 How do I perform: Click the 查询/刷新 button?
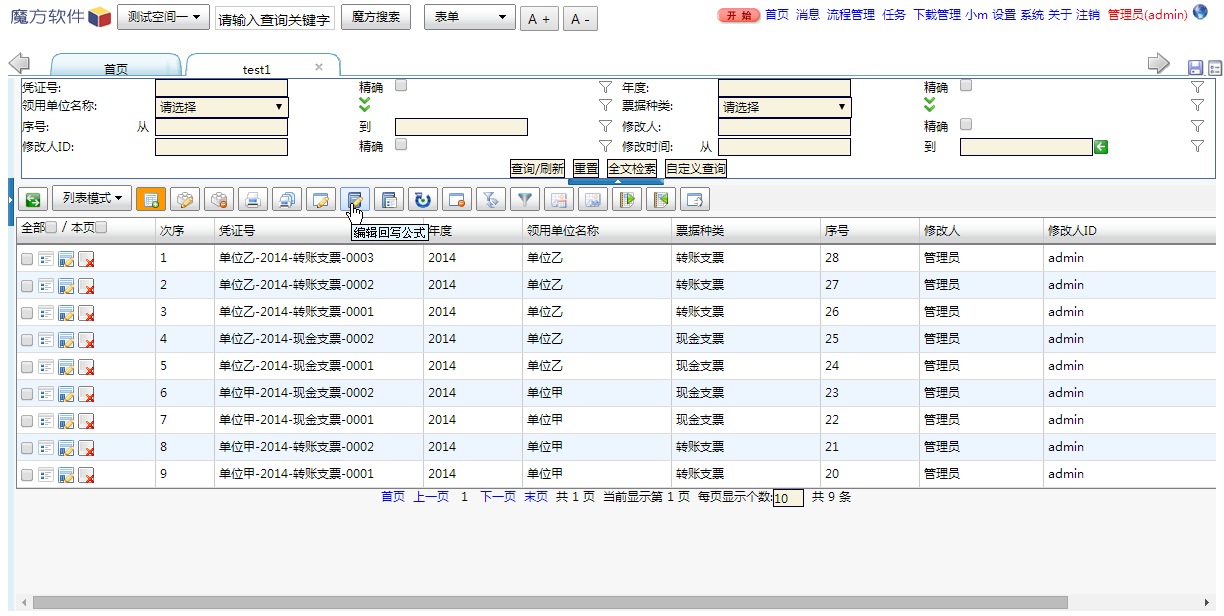537,169
